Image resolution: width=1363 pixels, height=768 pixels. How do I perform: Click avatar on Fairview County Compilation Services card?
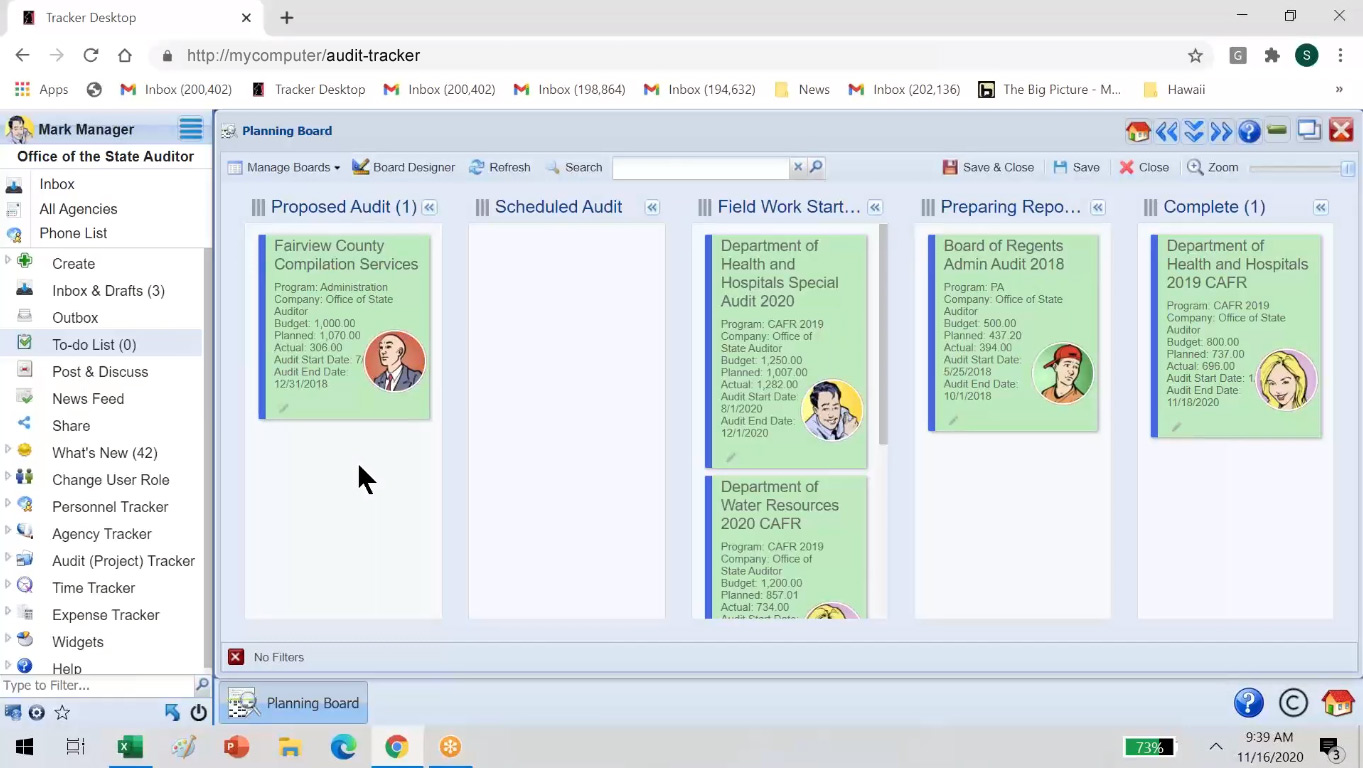pos(394,361)
